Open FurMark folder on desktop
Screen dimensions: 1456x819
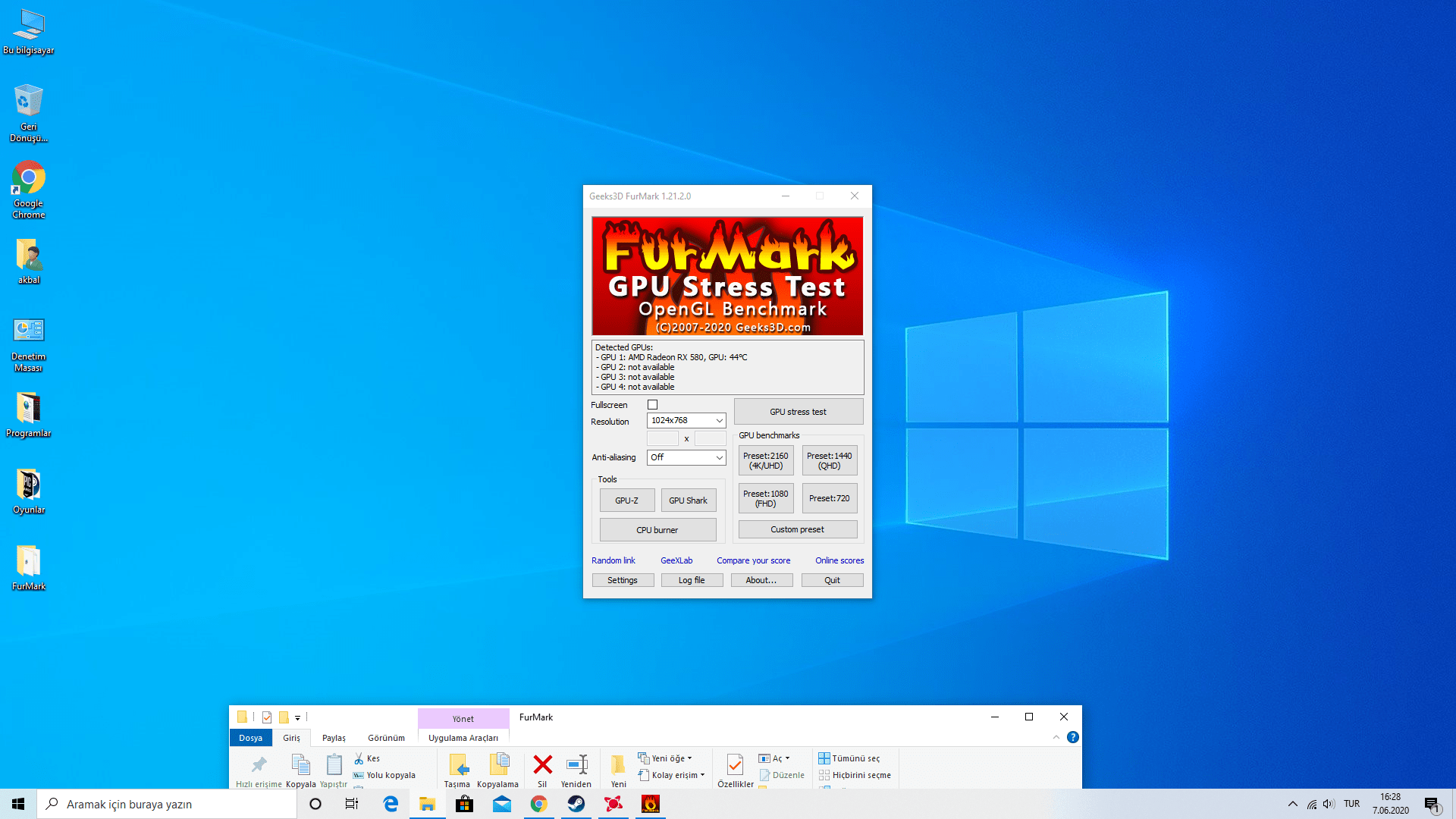click(x=29, y=563)
